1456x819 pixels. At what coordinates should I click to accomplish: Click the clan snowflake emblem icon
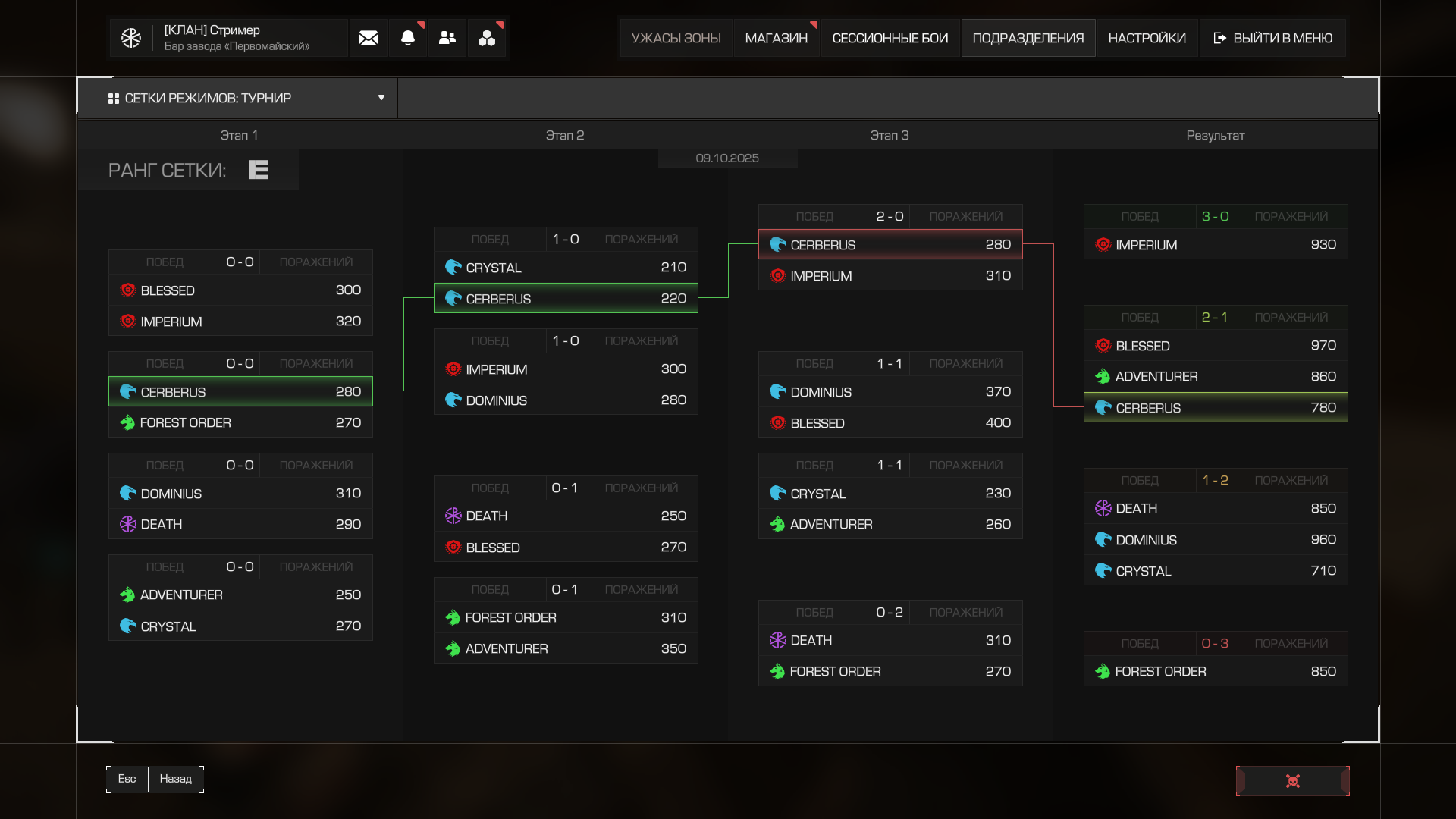131,38
